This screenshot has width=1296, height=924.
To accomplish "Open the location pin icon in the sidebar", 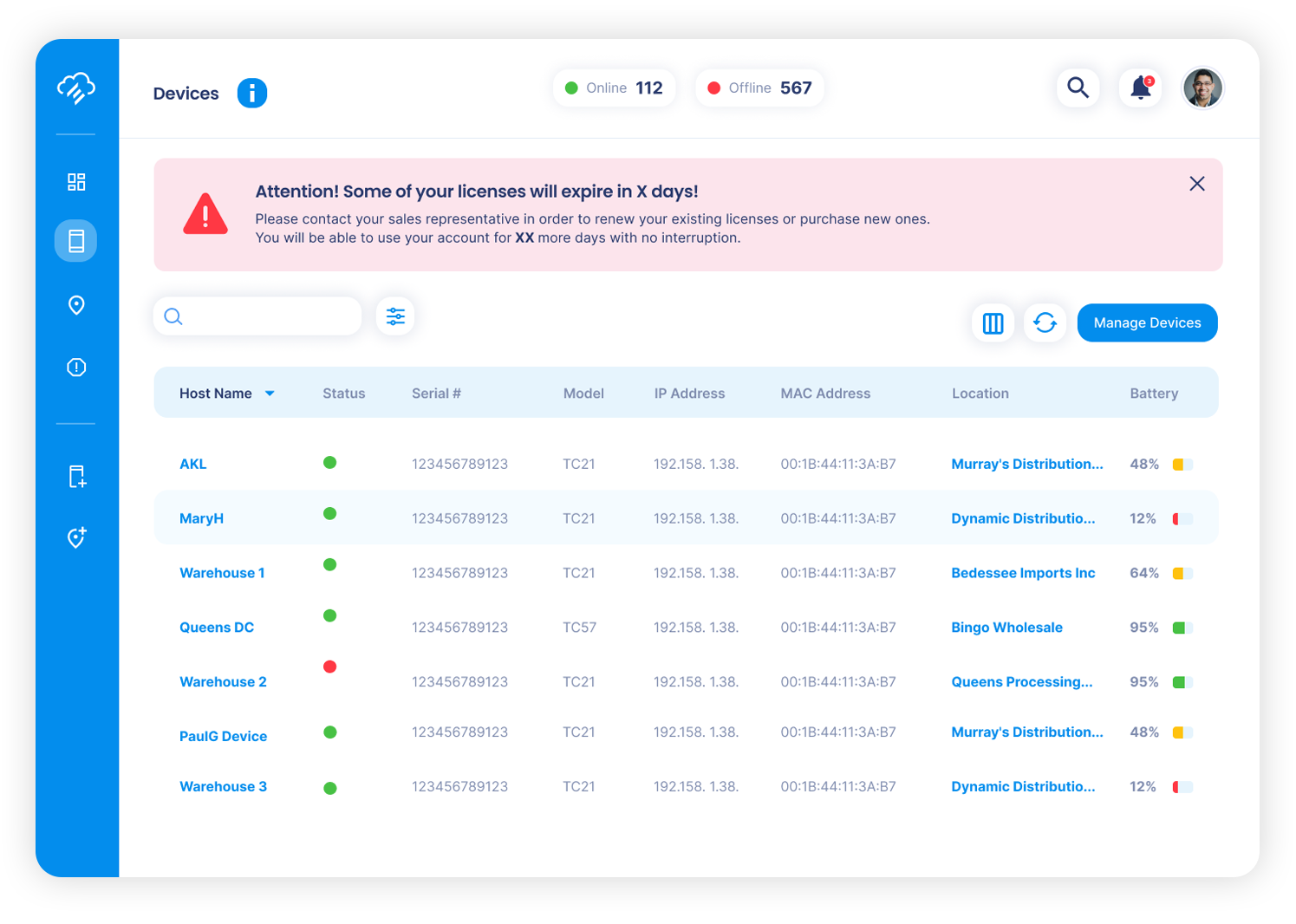I will pyautogui.click(x=76, y=305).
